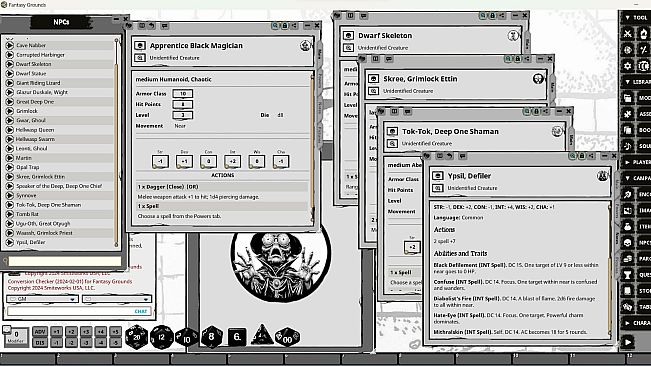Click the NPC list search field
651x366 pixels.
click(x=65, y=261)
